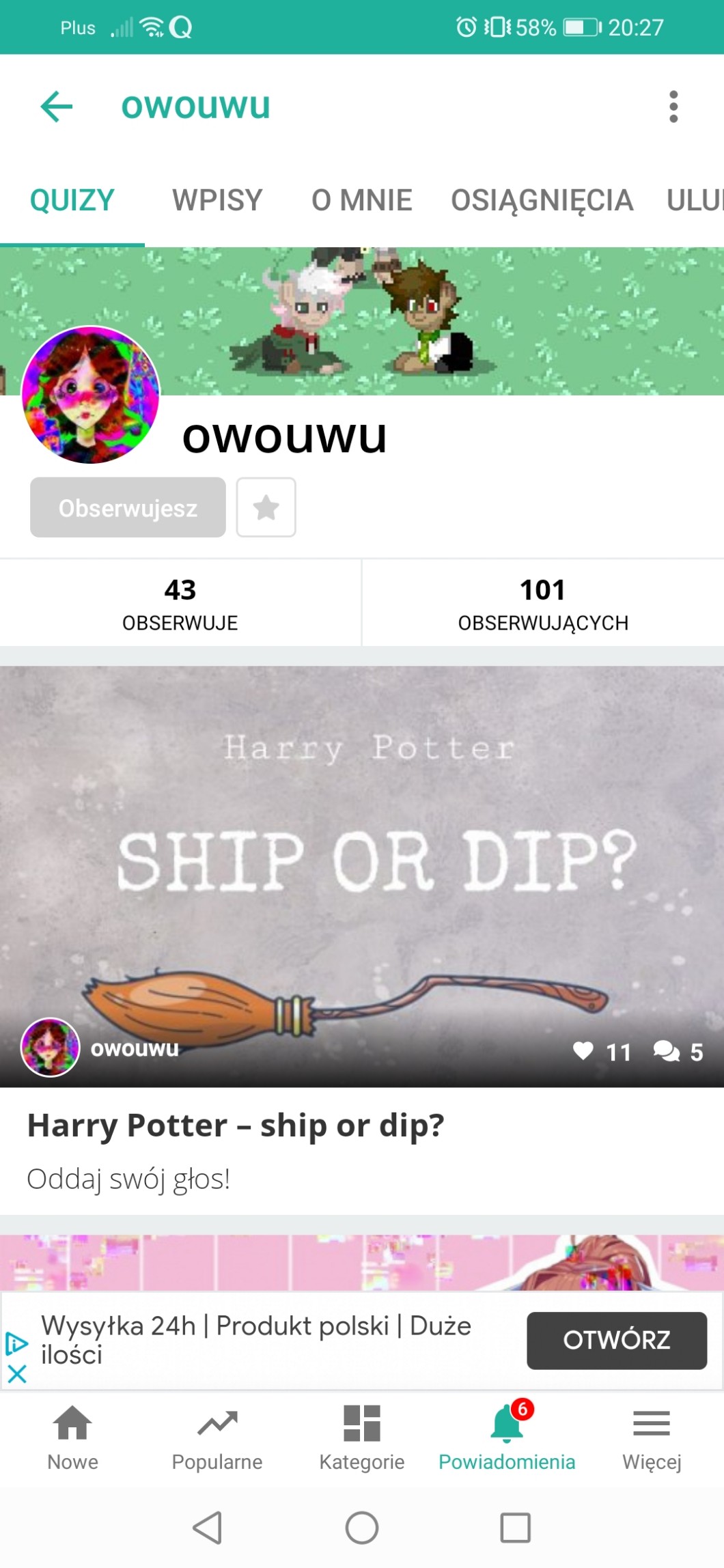
Task: Open the Popularne trending icon
Action: (217, 1424)
